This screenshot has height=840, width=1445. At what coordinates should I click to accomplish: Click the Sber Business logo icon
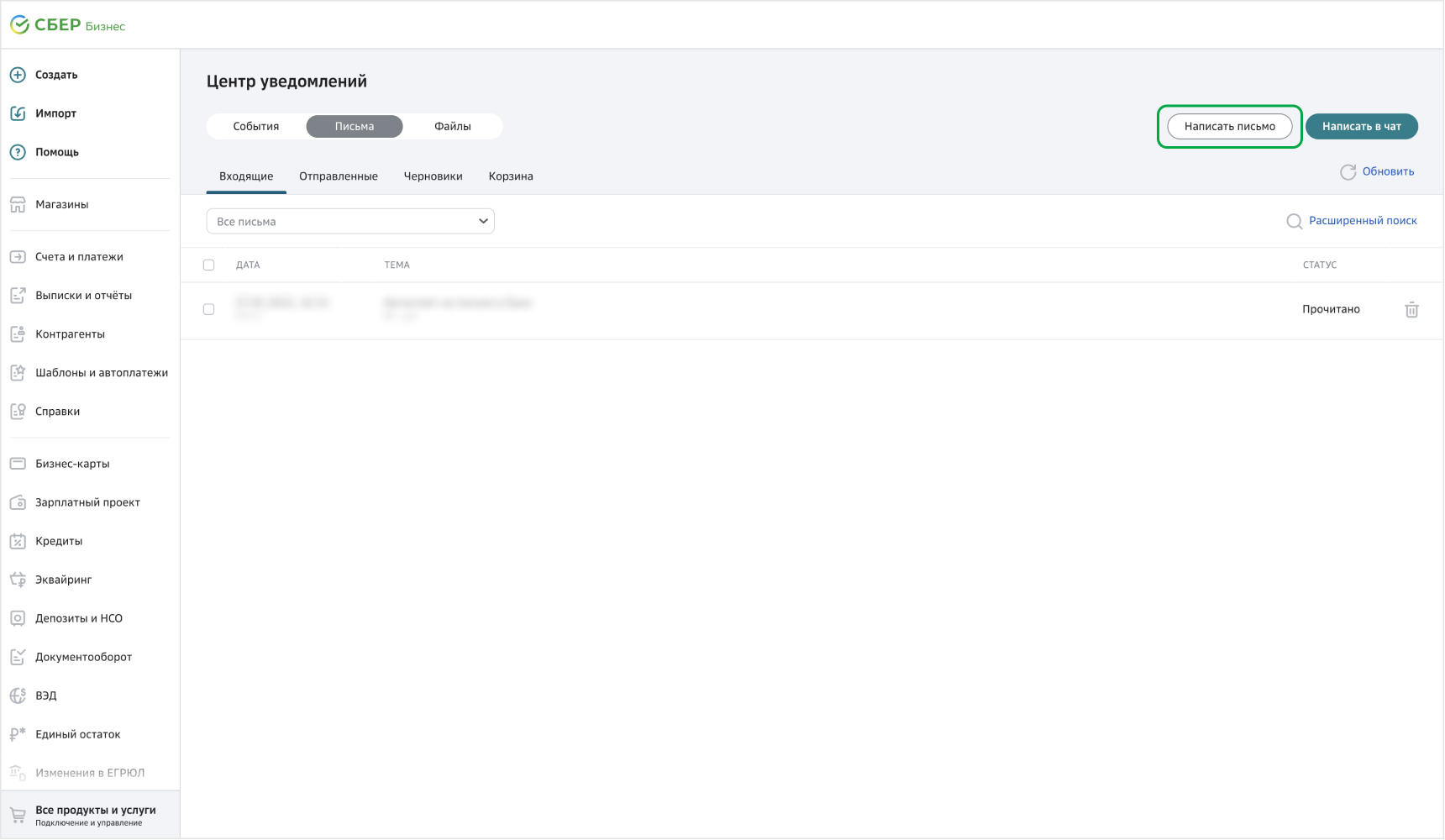(19, 25)
